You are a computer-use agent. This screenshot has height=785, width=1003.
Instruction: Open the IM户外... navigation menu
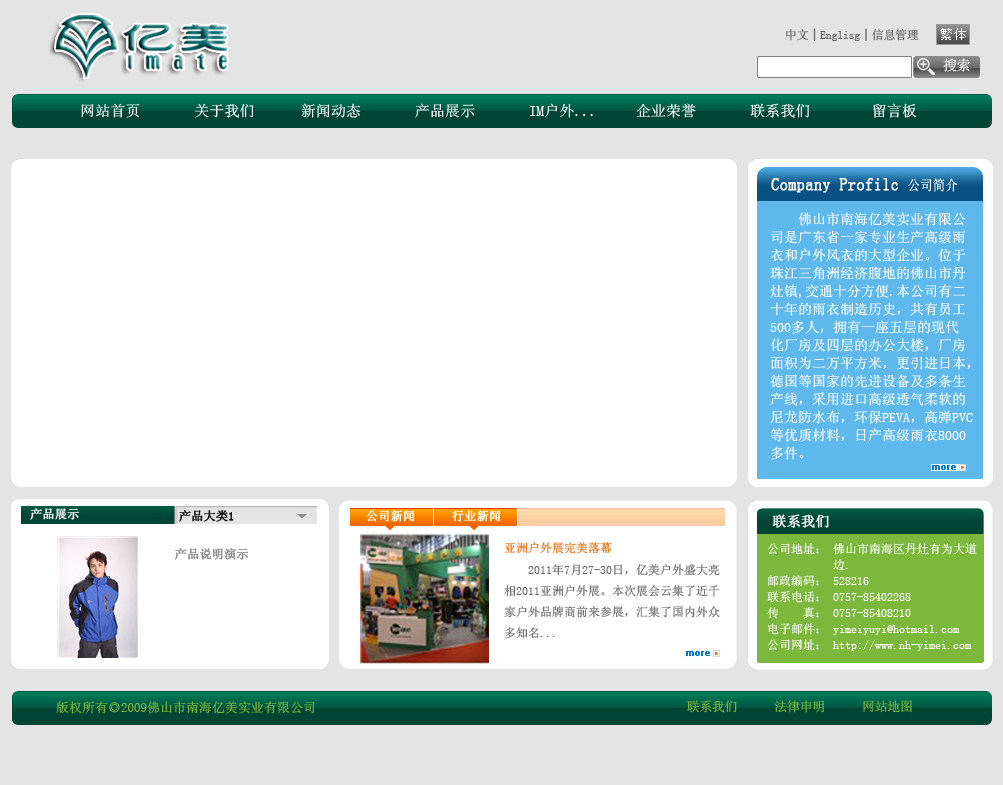562,111
